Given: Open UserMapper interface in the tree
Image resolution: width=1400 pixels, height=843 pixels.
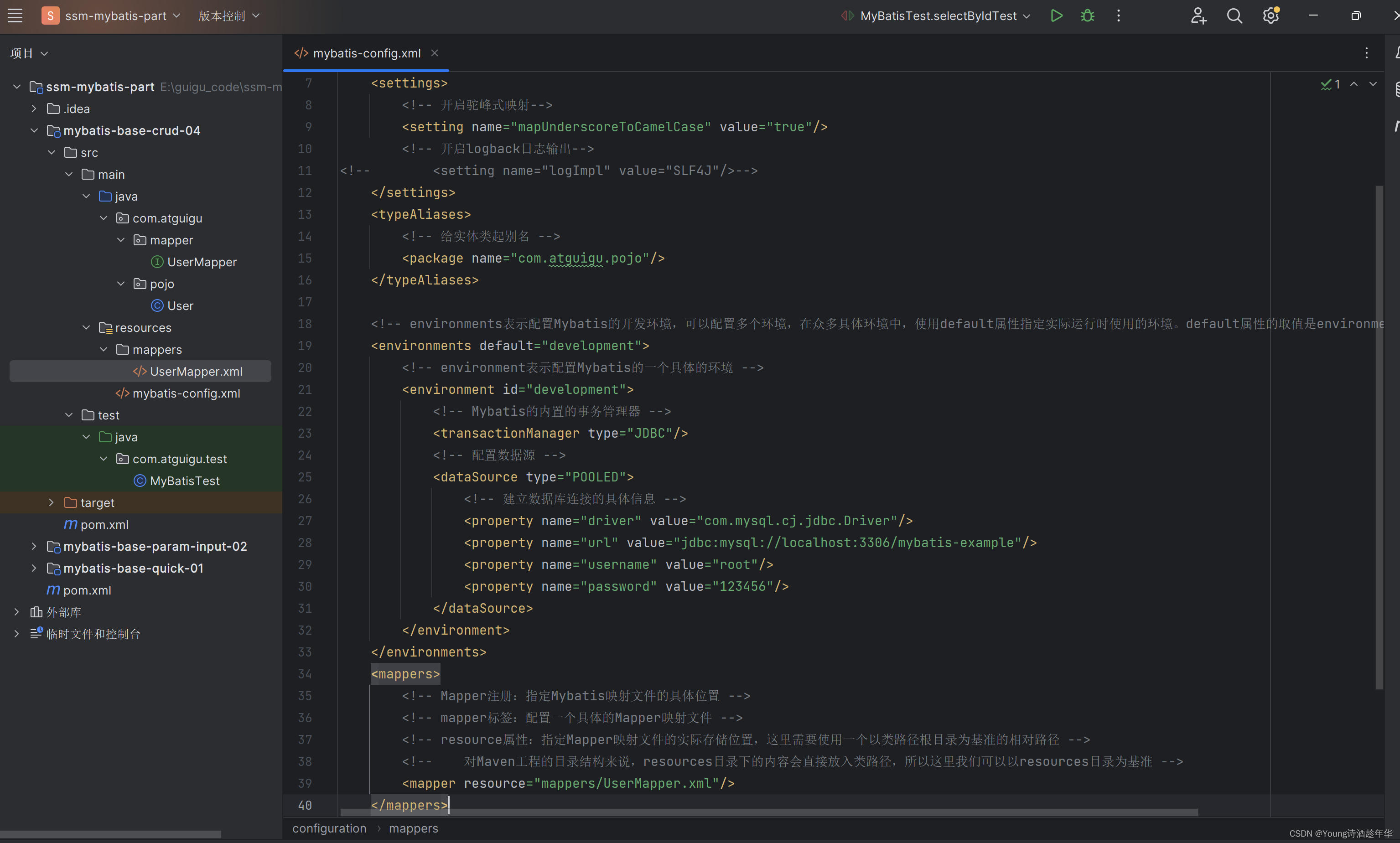Looking at the screenshot, I should [201, 262].
